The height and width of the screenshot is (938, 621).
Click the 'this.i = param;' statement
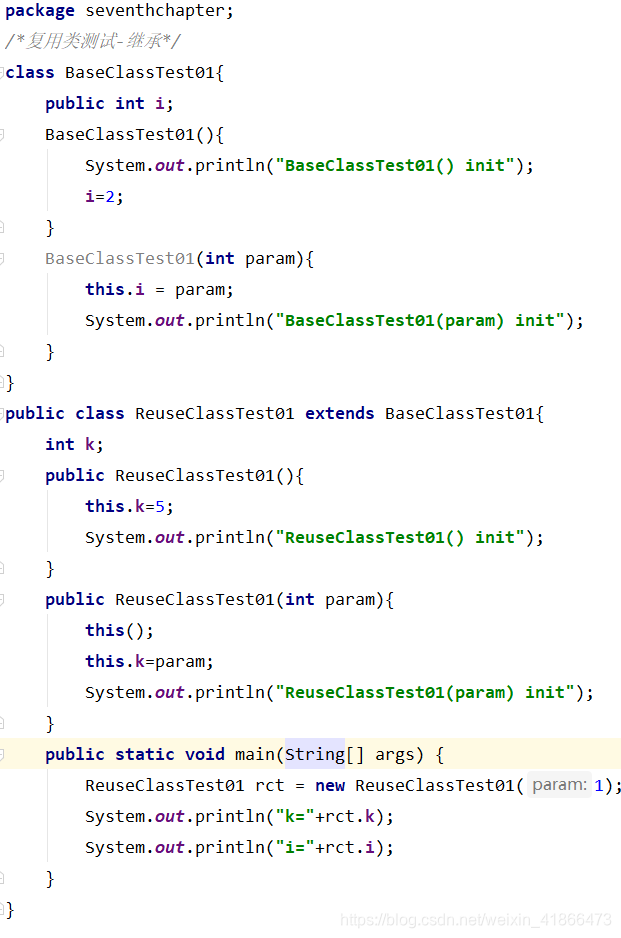pyautogui.click(x=159, y=290)
